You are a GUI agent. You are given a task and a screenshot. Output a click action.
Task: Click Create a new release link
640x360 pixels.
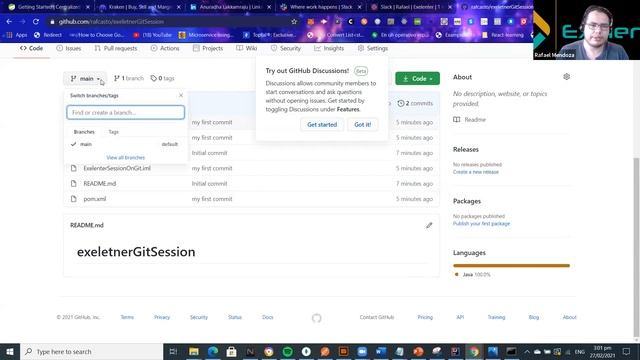(476, 172)
